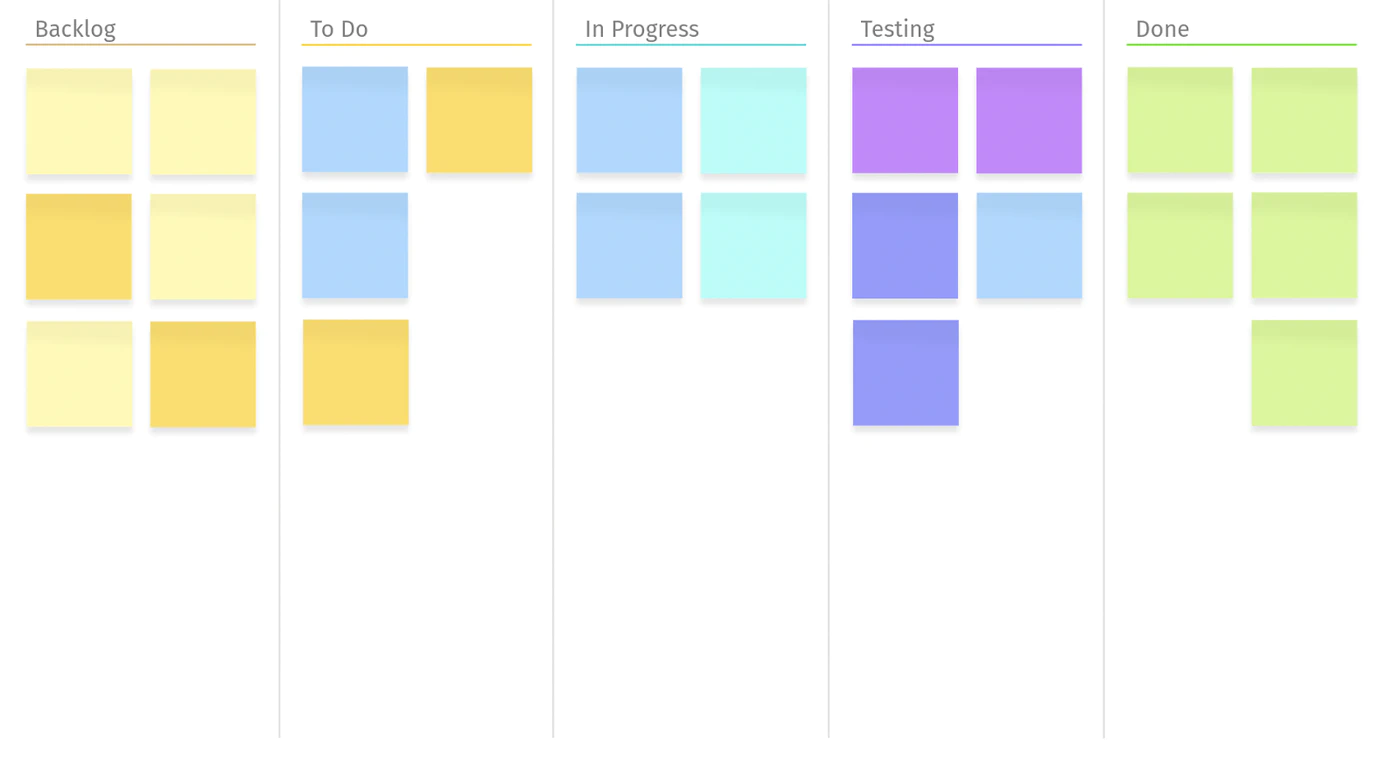Select cyan note in In Progress top row
This screenshot has height=765, width=1400.
[x=754, y=121]
